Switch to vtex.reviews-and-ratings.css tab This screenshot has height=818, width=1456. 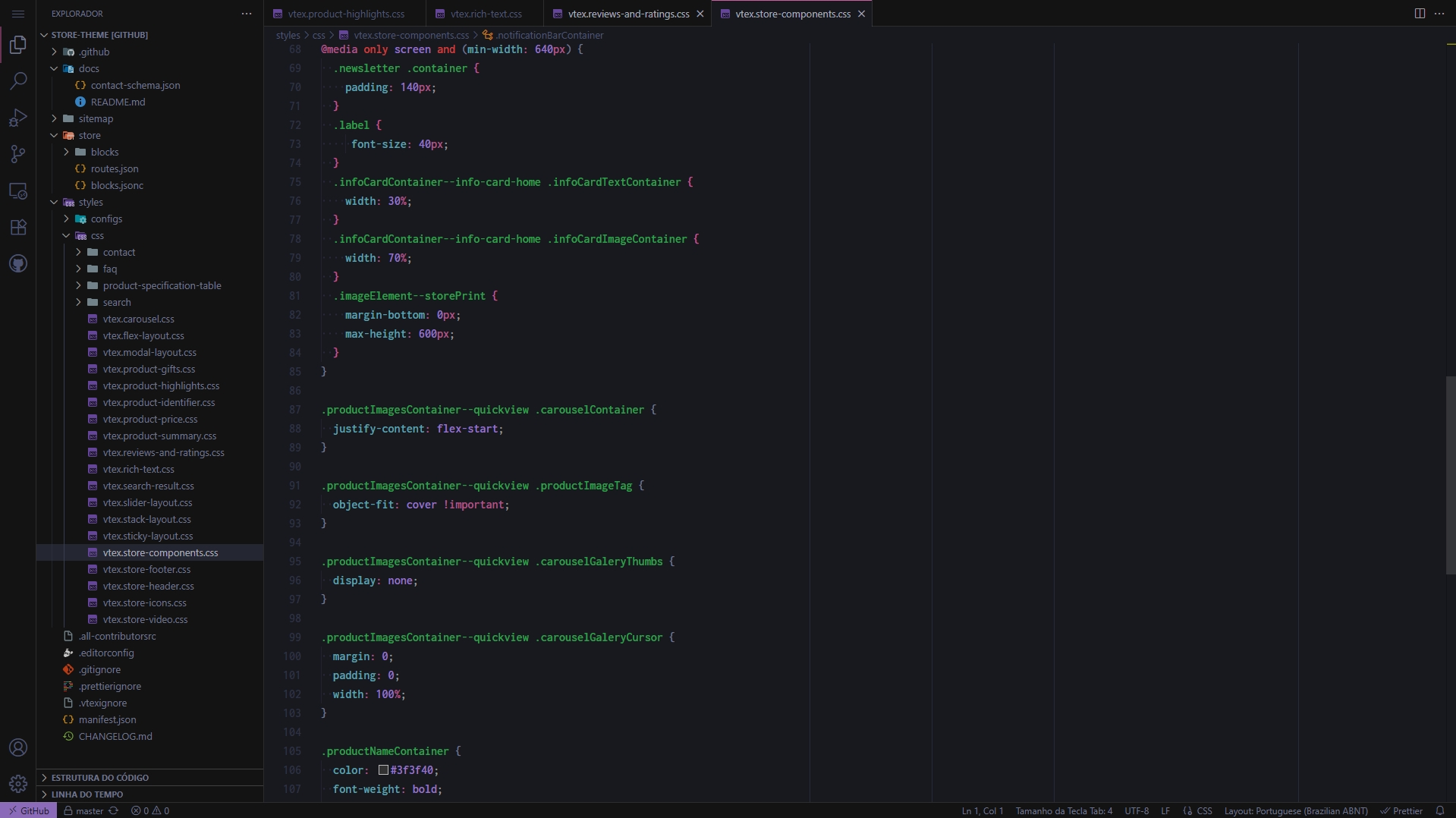[628, 14]
